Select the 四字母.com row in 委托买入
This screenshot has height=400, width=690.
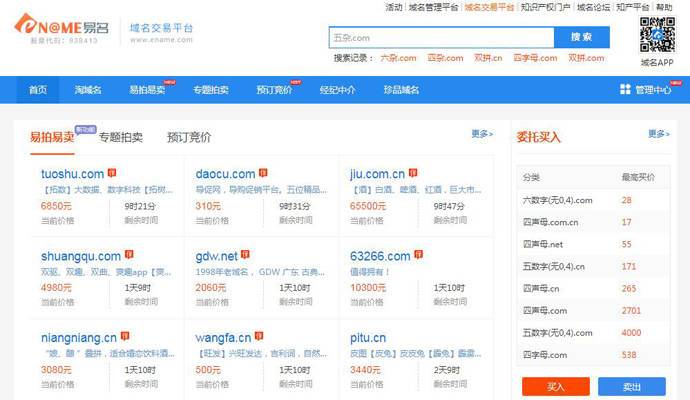tap(594, 355)
